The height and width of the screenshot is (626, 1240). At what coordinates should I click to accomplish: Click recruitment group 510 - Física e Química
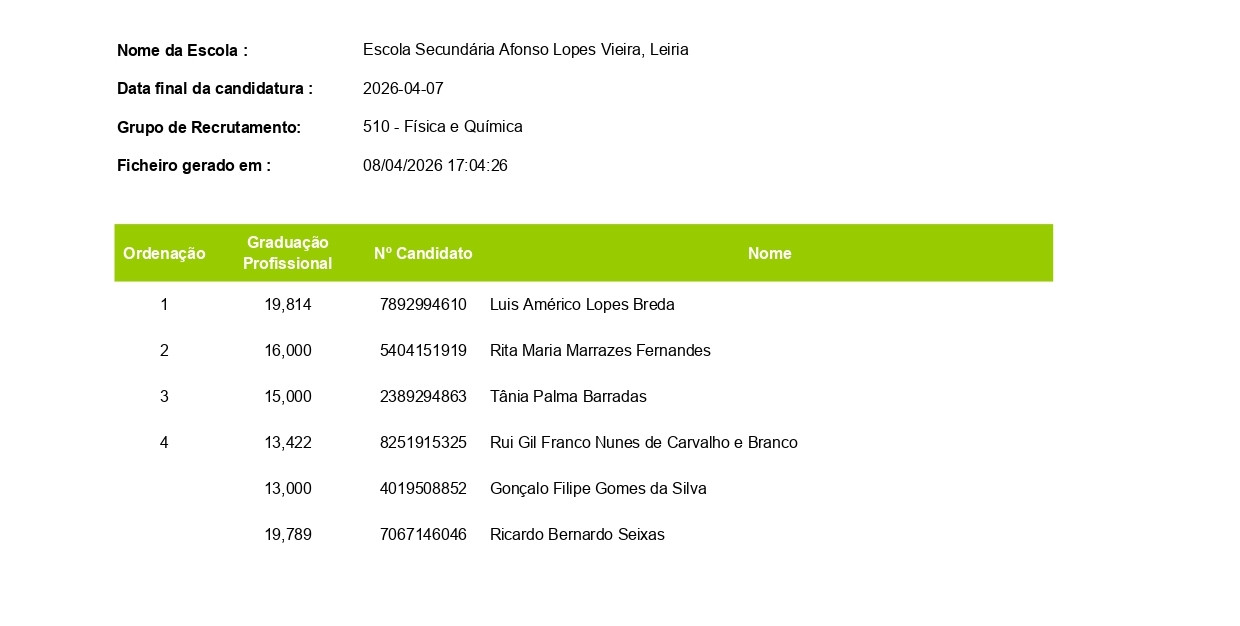pos(443,127)
